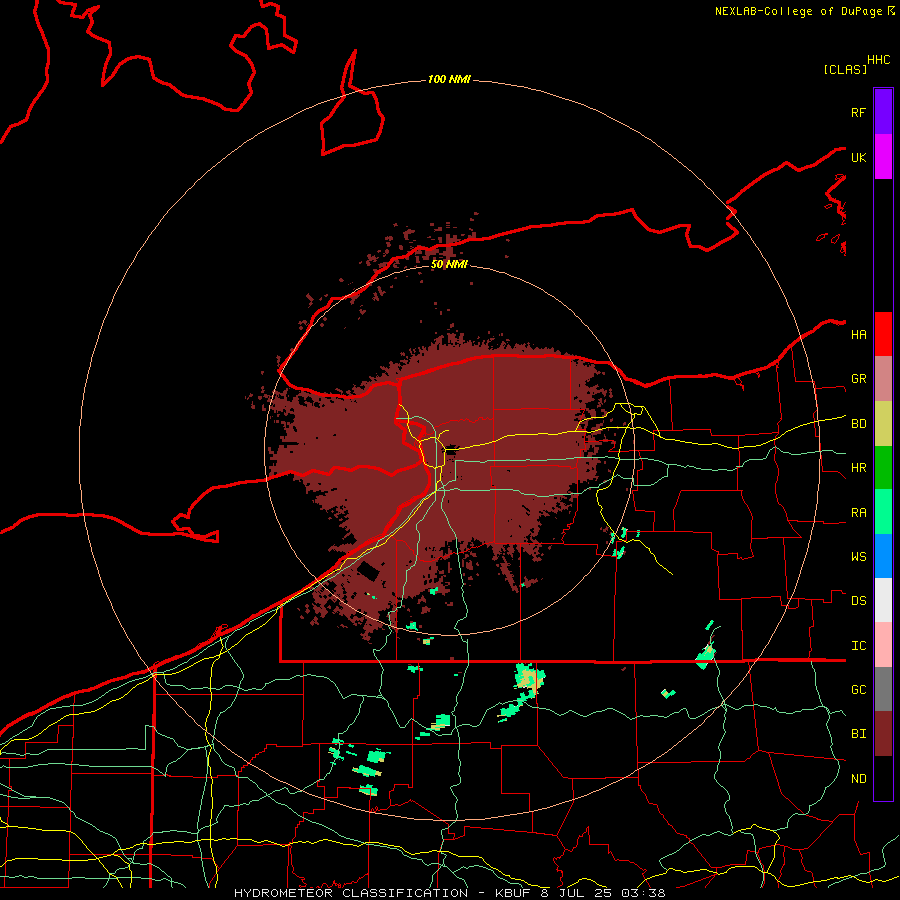Select the GC gray legend swatch

[x=883, y=689]
